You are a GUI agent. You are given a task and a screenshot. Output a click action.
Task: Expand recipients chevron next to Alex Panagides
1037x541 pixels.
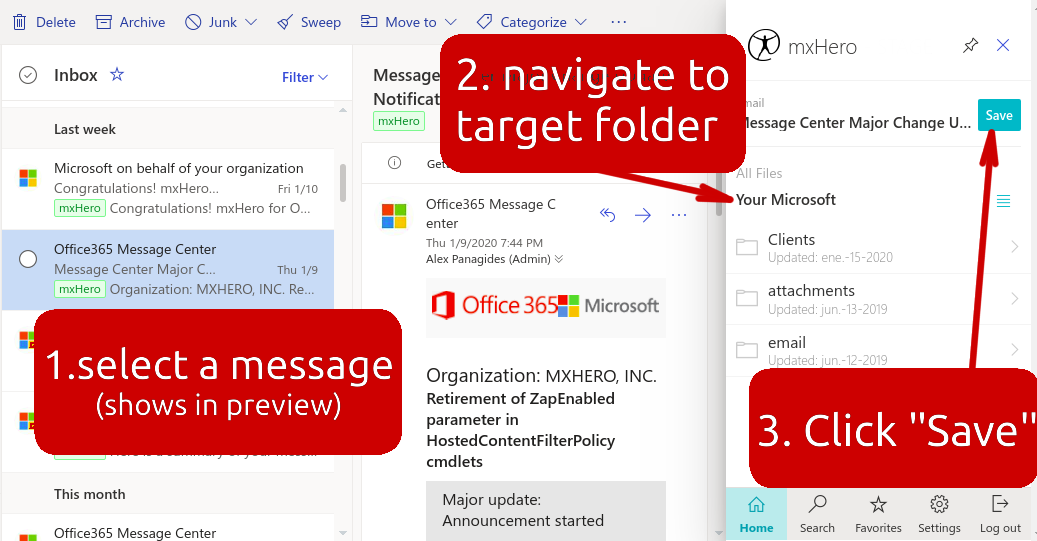click(559, 259)
